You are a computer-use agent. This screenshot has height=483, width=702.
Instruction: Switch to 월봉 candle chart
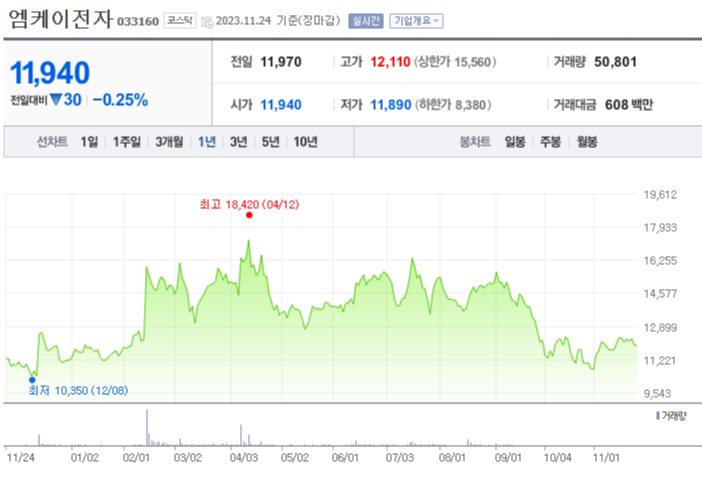click(587, 142)
